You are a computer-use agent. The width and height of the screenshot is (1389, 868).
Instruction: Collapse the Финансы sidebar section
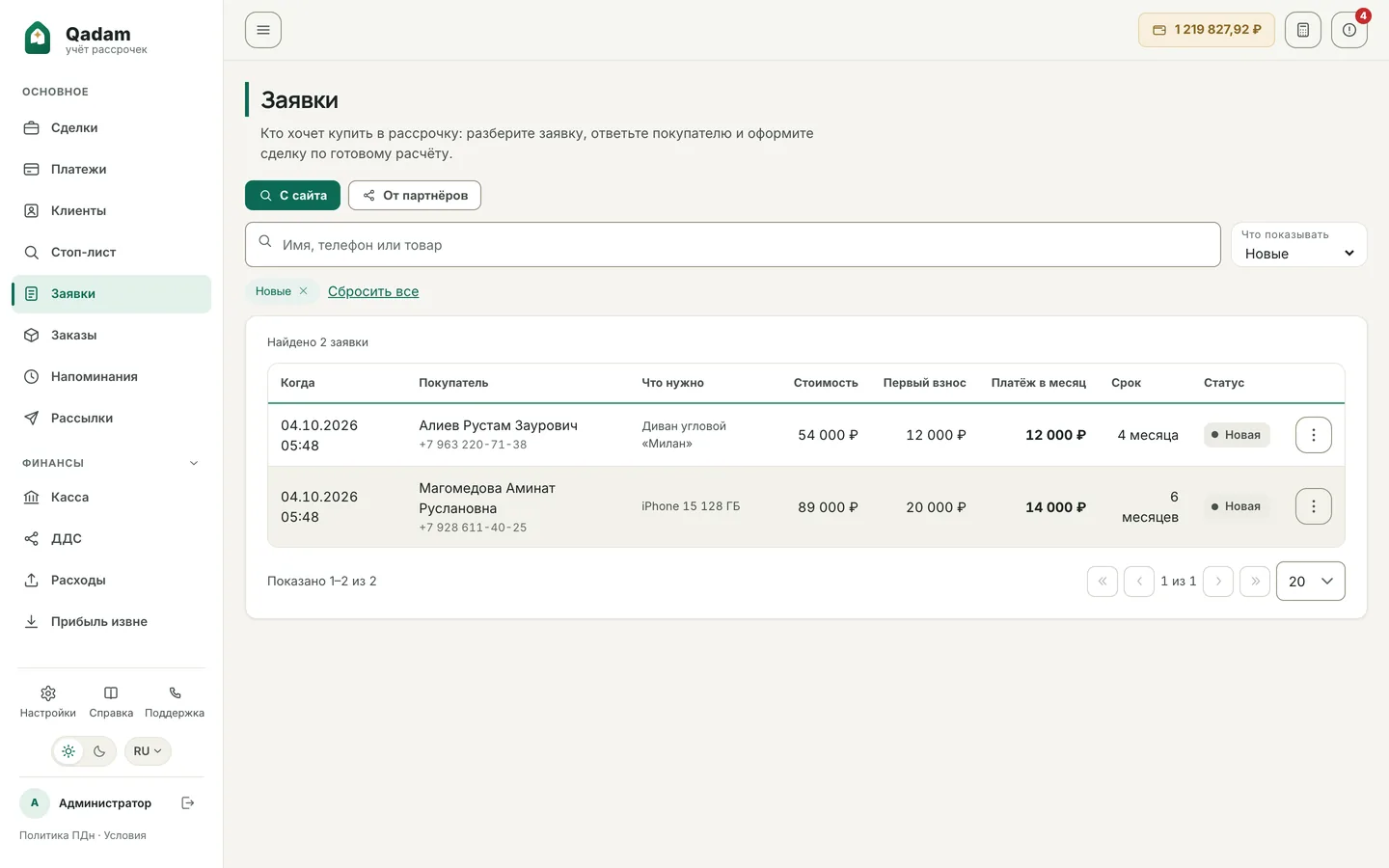point(194,463)
